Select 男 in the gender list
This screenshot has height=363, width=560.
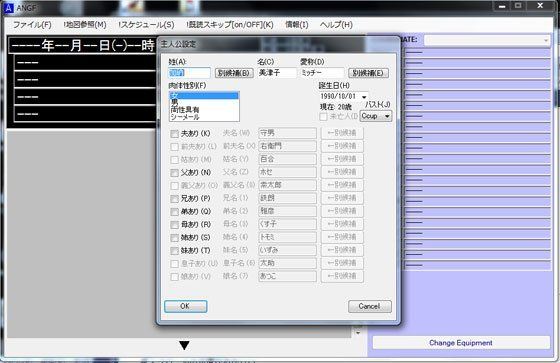click(204, 103)
